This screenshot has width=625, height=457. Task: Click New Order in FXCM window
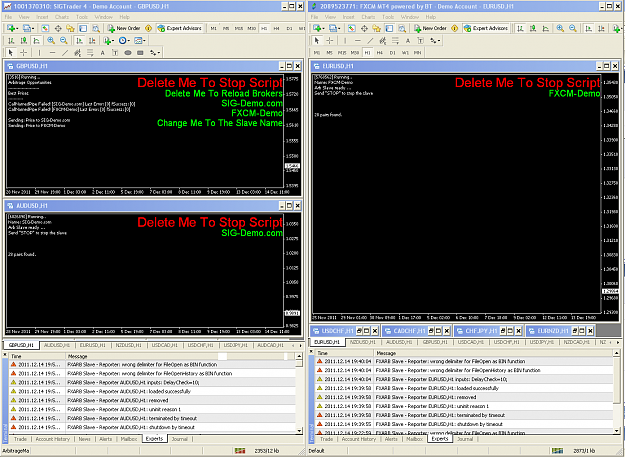coord(430,28)
